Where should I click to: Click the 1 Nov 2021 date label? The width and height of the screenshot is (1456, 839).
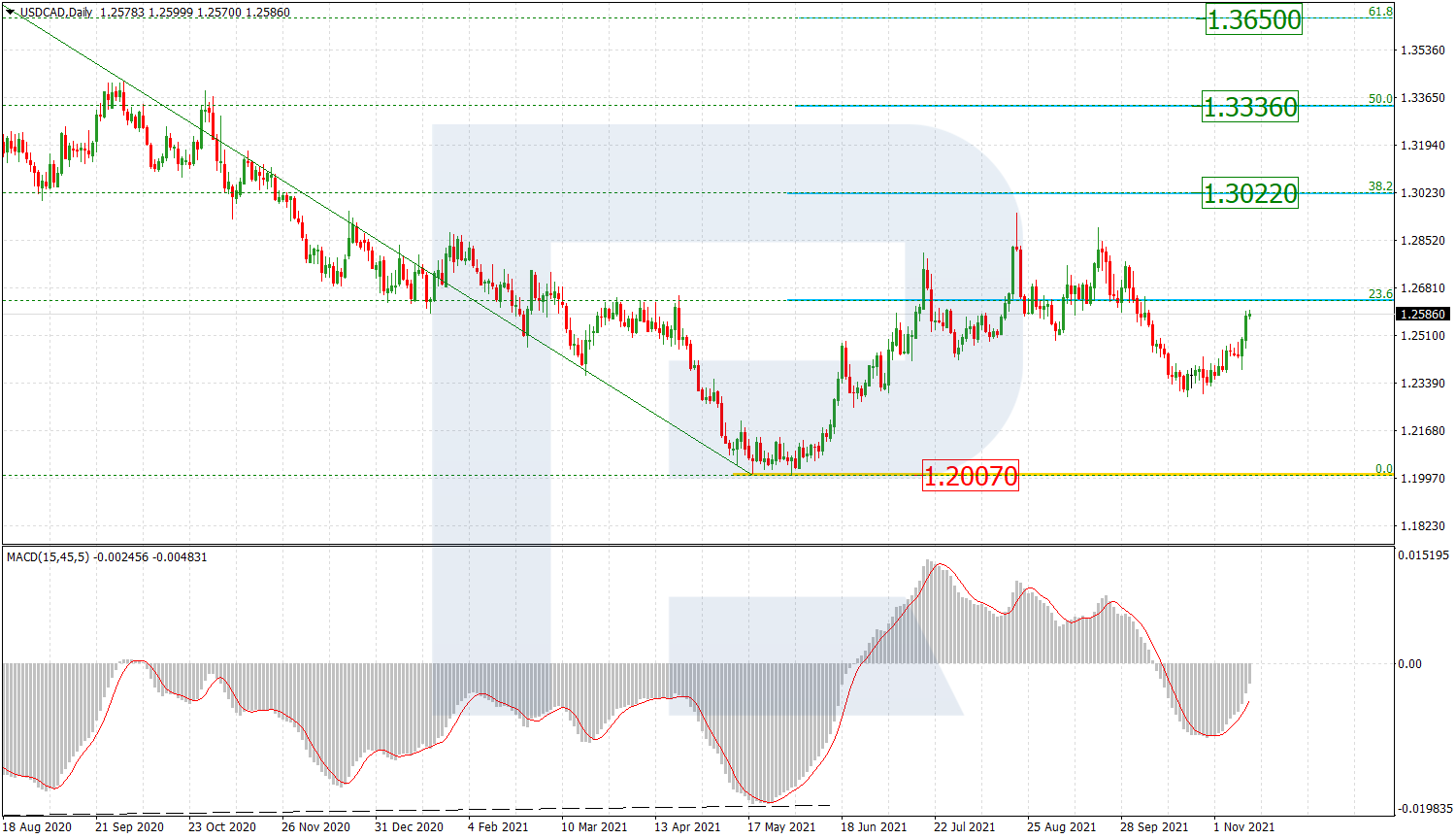[x=1244, y=827]
